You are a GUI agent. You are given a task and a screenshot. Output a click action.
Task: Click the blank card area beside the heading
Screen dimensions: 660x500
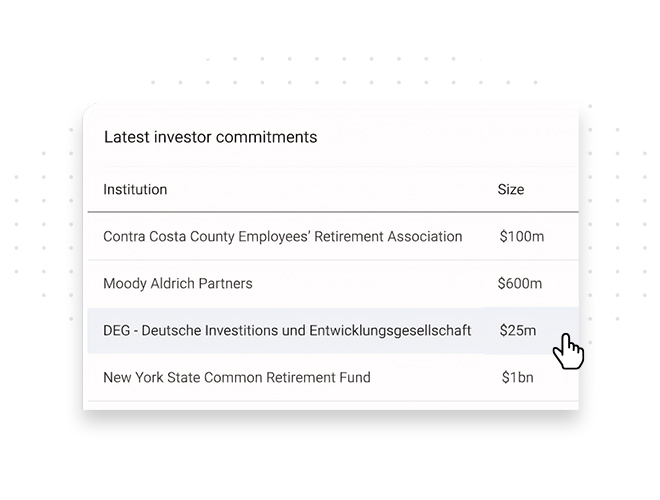(x=446, y=137)
